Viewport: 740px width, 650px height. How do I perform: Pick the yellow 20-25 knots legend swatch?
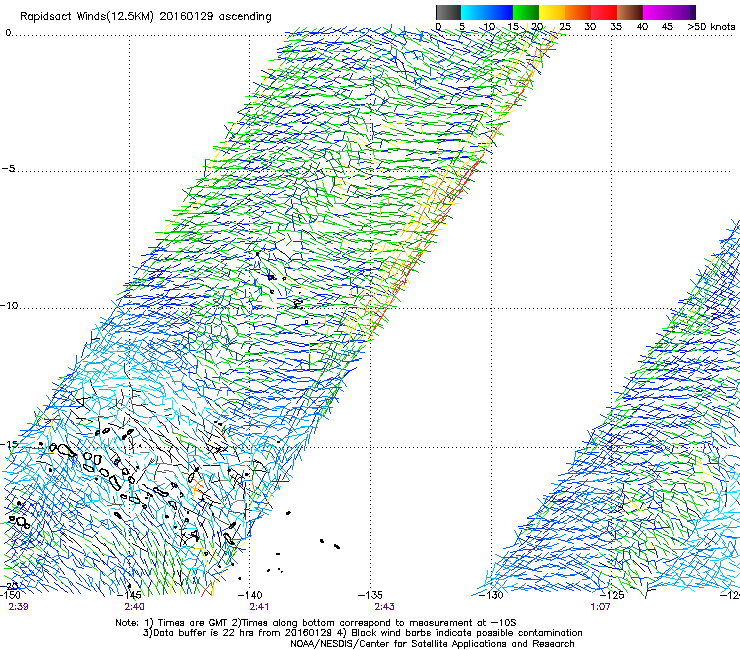(552, 12)
